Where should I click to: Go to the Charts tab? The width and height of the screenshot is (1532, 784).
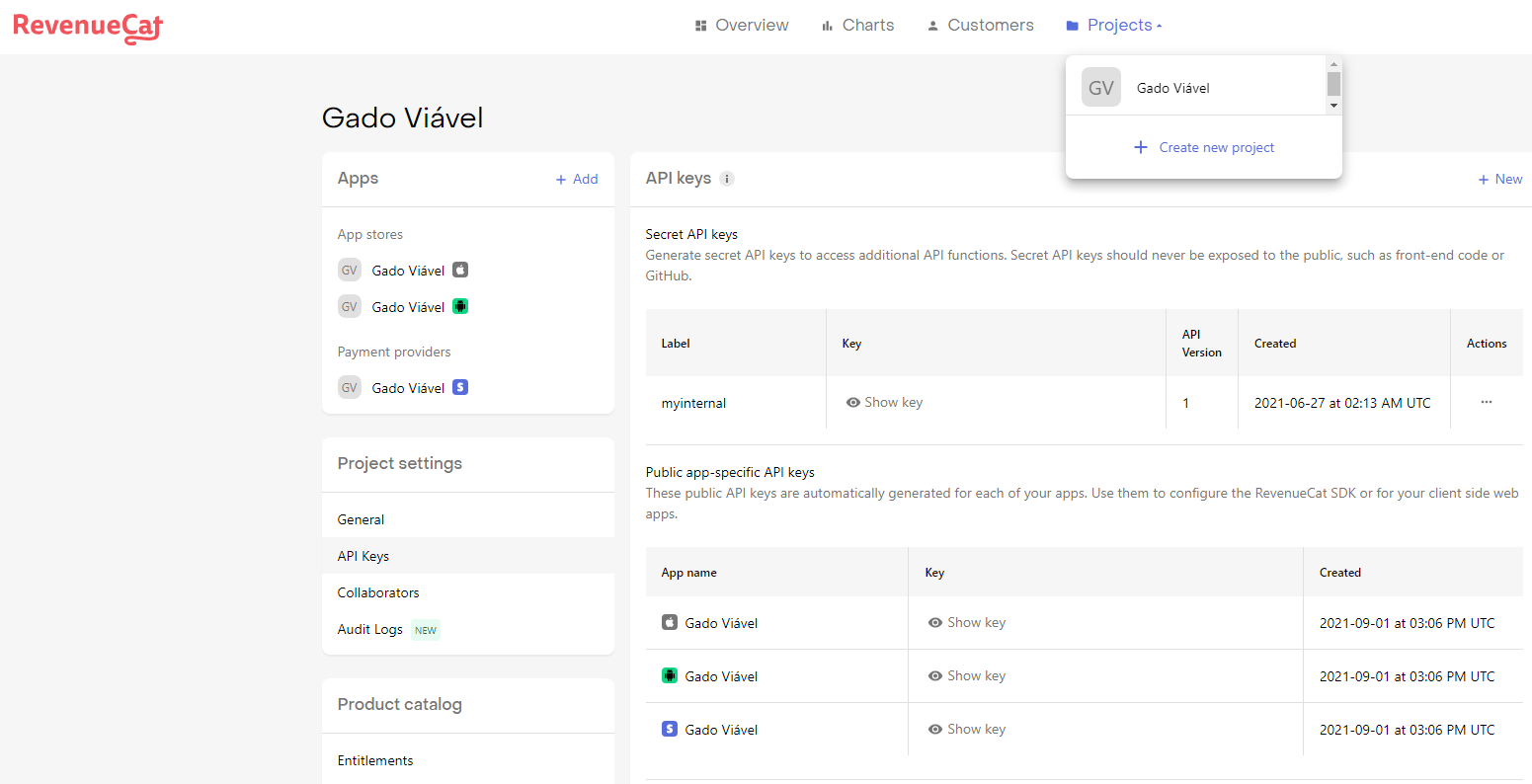[x=857, y=26]
